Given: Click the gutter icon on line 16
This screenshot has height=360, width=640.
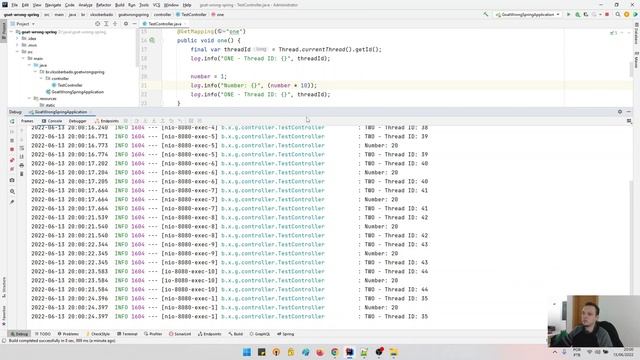Looking at the screenshot, I should click(x=152, y=40).
